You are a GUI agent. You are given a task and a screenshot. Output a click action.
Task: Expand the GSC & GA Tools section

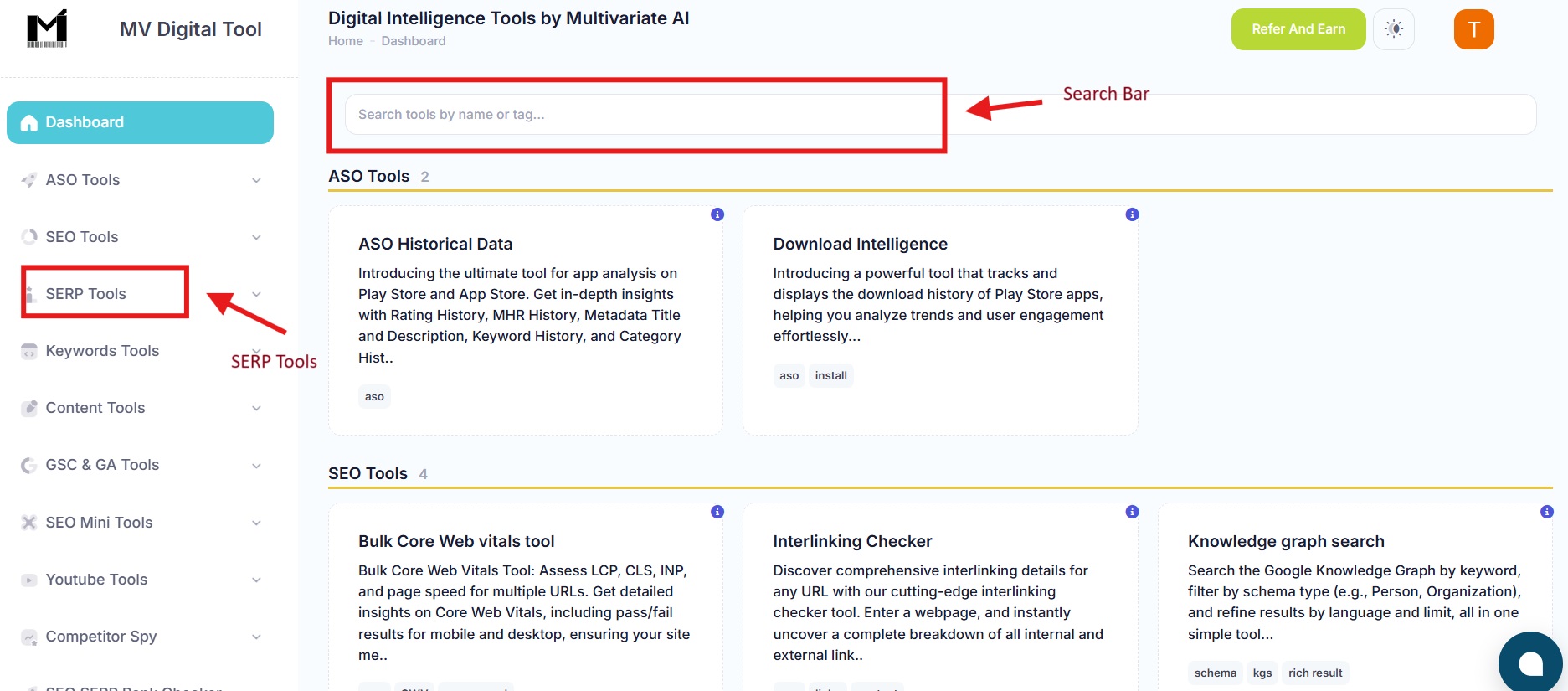pos(102,464)
